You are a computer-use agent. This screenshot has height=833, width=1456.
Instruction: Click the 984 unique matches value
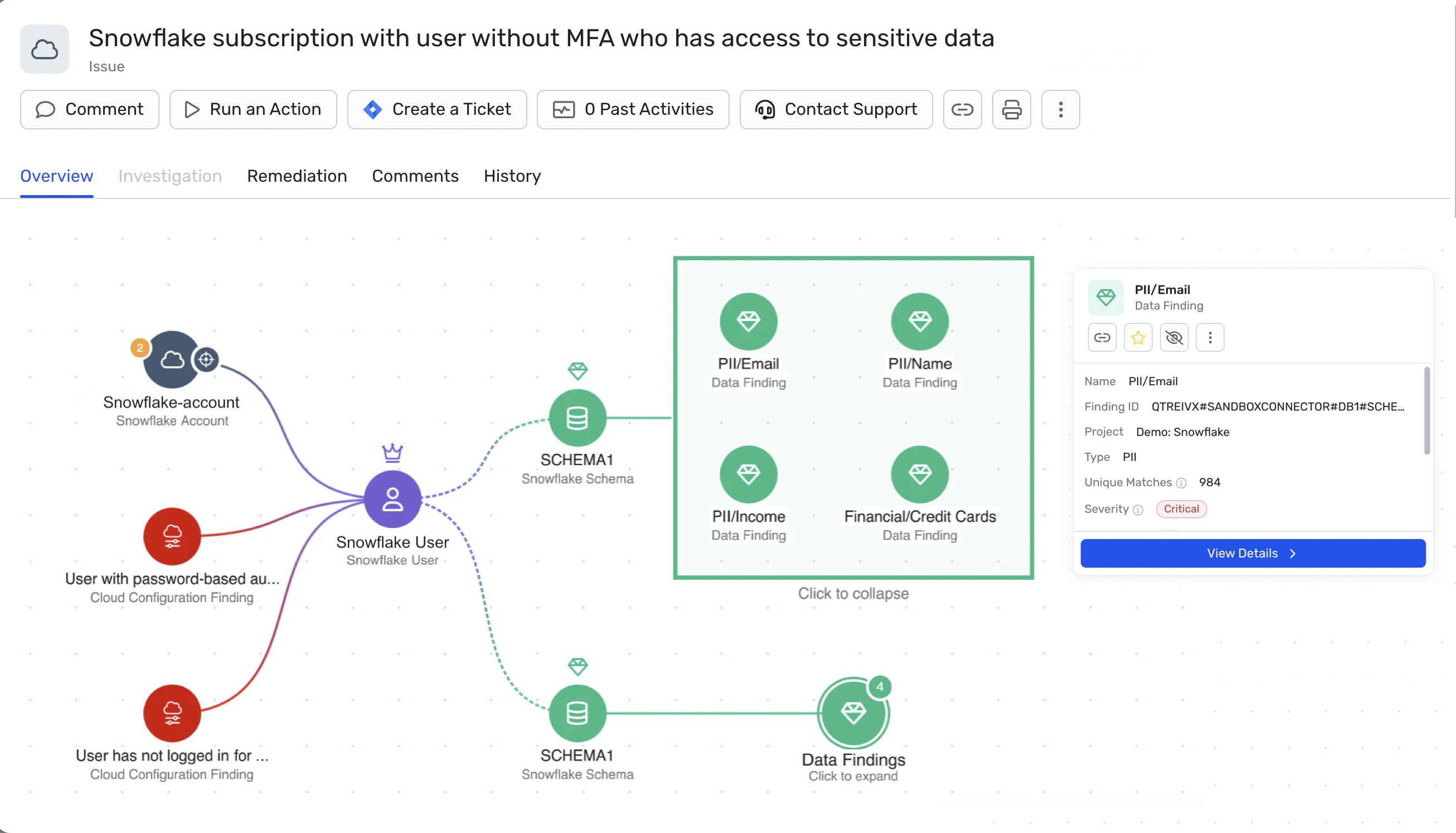[1210, 482]
